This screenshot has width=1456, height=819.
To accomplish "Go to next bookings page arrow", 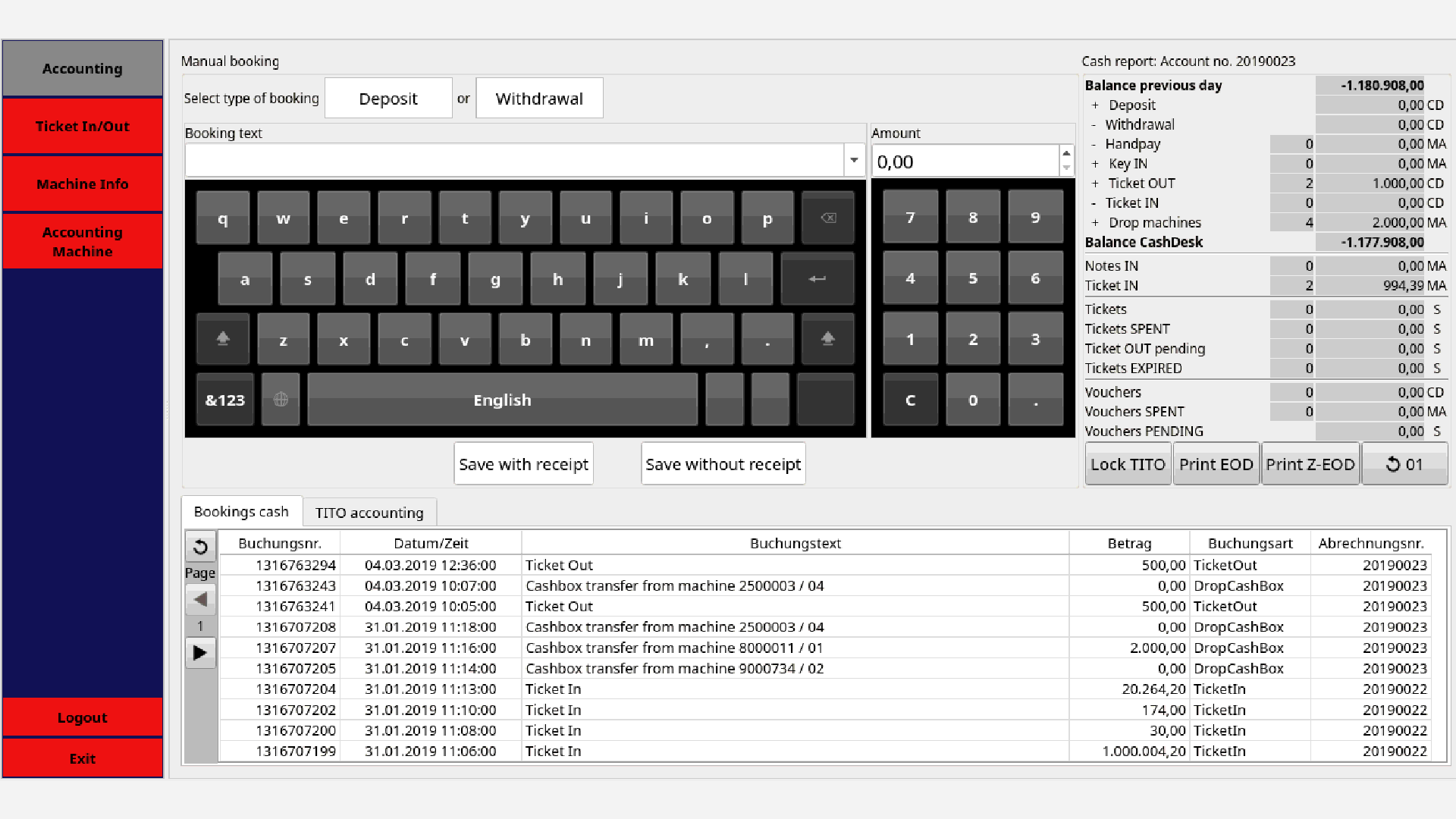I will click(200, 653).
